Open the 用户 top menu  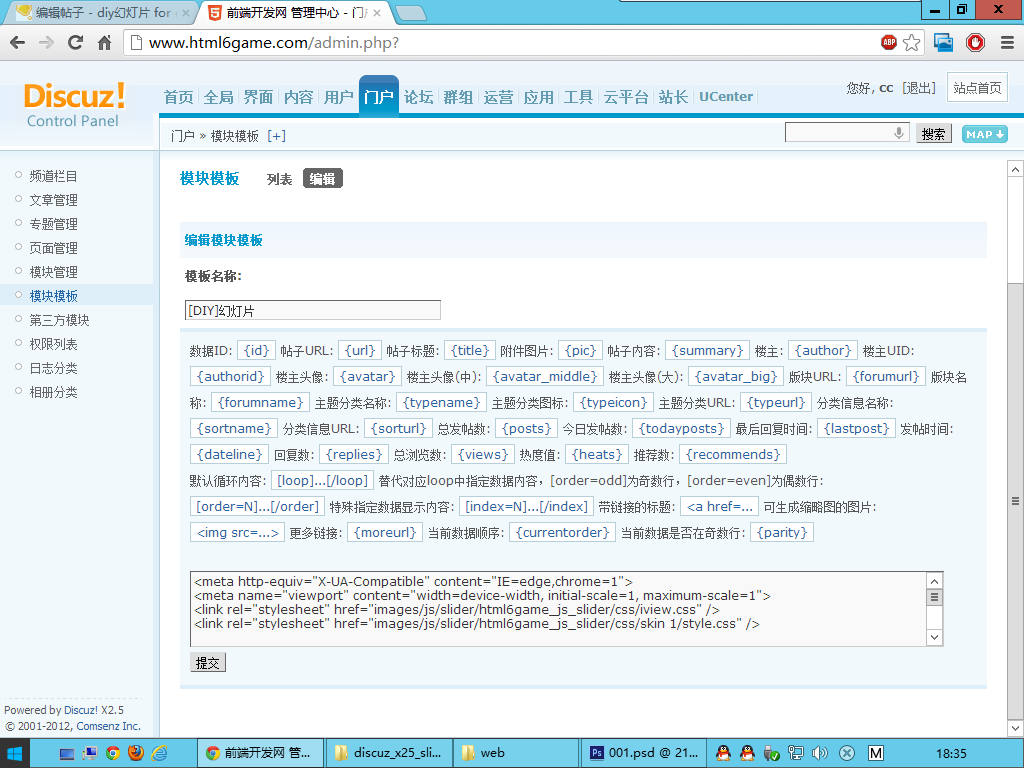pyautogui.click(x=338, y=97)
